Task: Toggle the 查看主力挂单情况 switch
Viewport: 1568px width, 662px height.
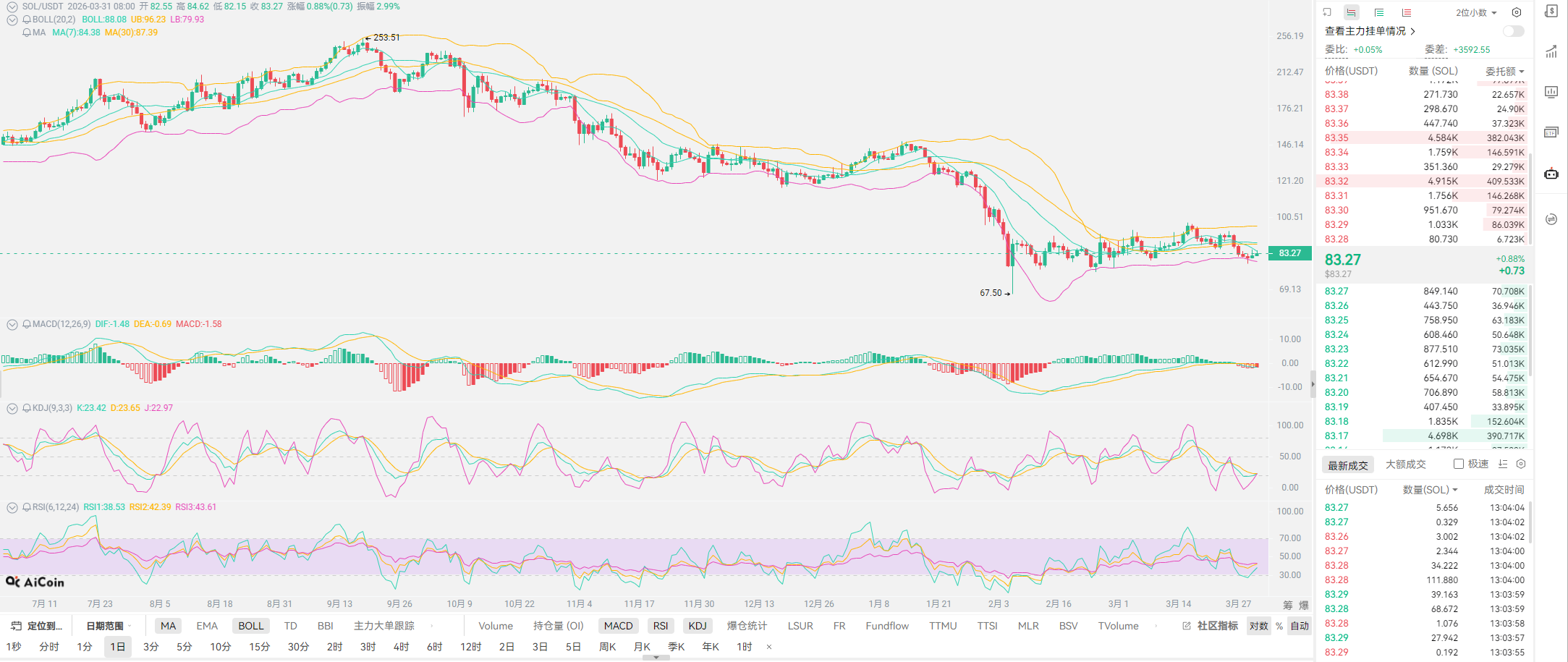Action: 1513,31
